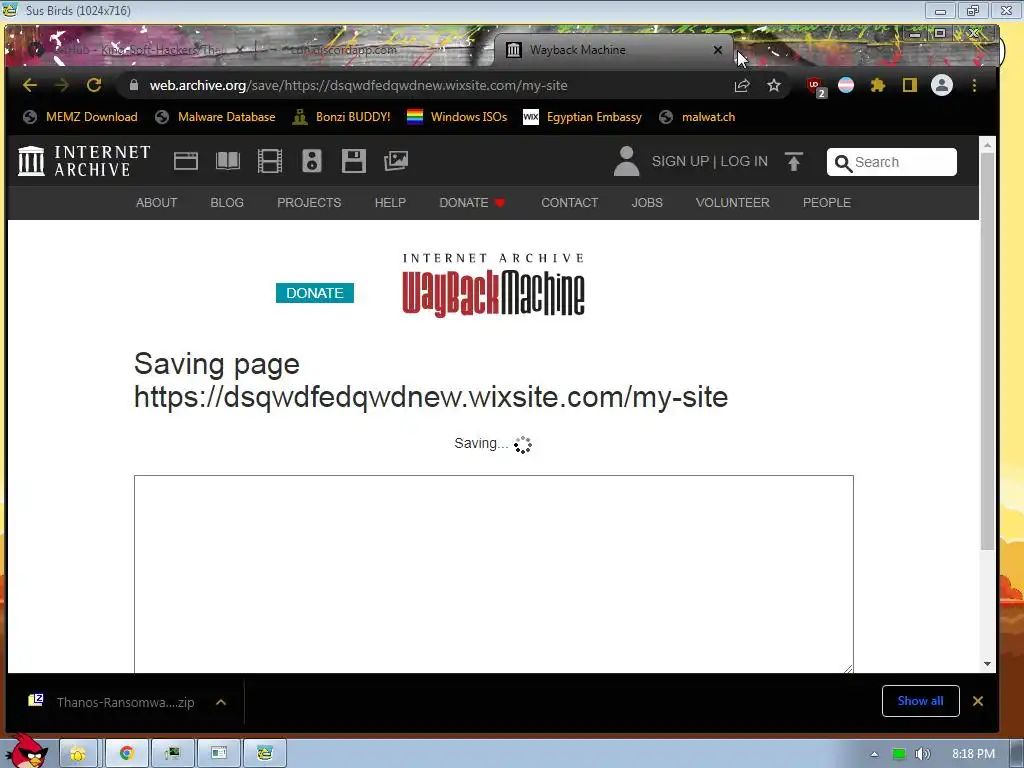Open the uBlock Origin extension icon

pos(816,86)
